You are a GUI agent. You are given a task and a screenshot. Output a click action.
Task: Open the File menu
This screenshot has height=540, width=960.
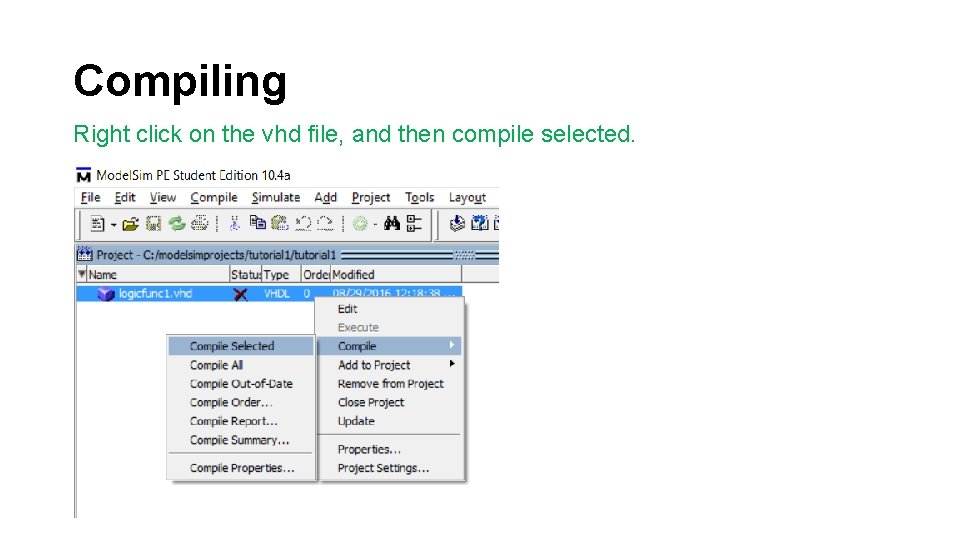click(x=91, y=198)
